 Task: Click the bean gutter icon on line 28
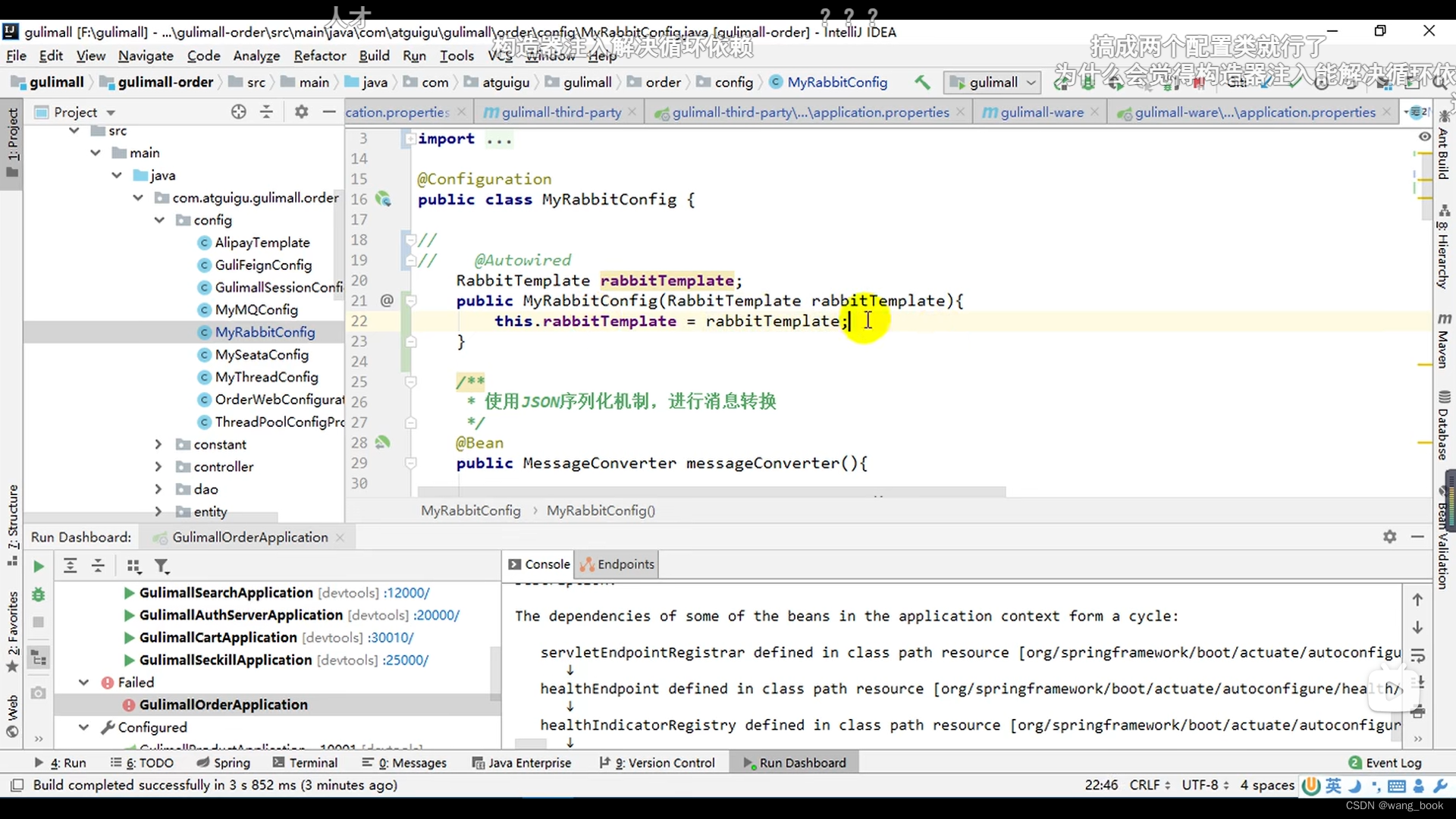point(383,442)
